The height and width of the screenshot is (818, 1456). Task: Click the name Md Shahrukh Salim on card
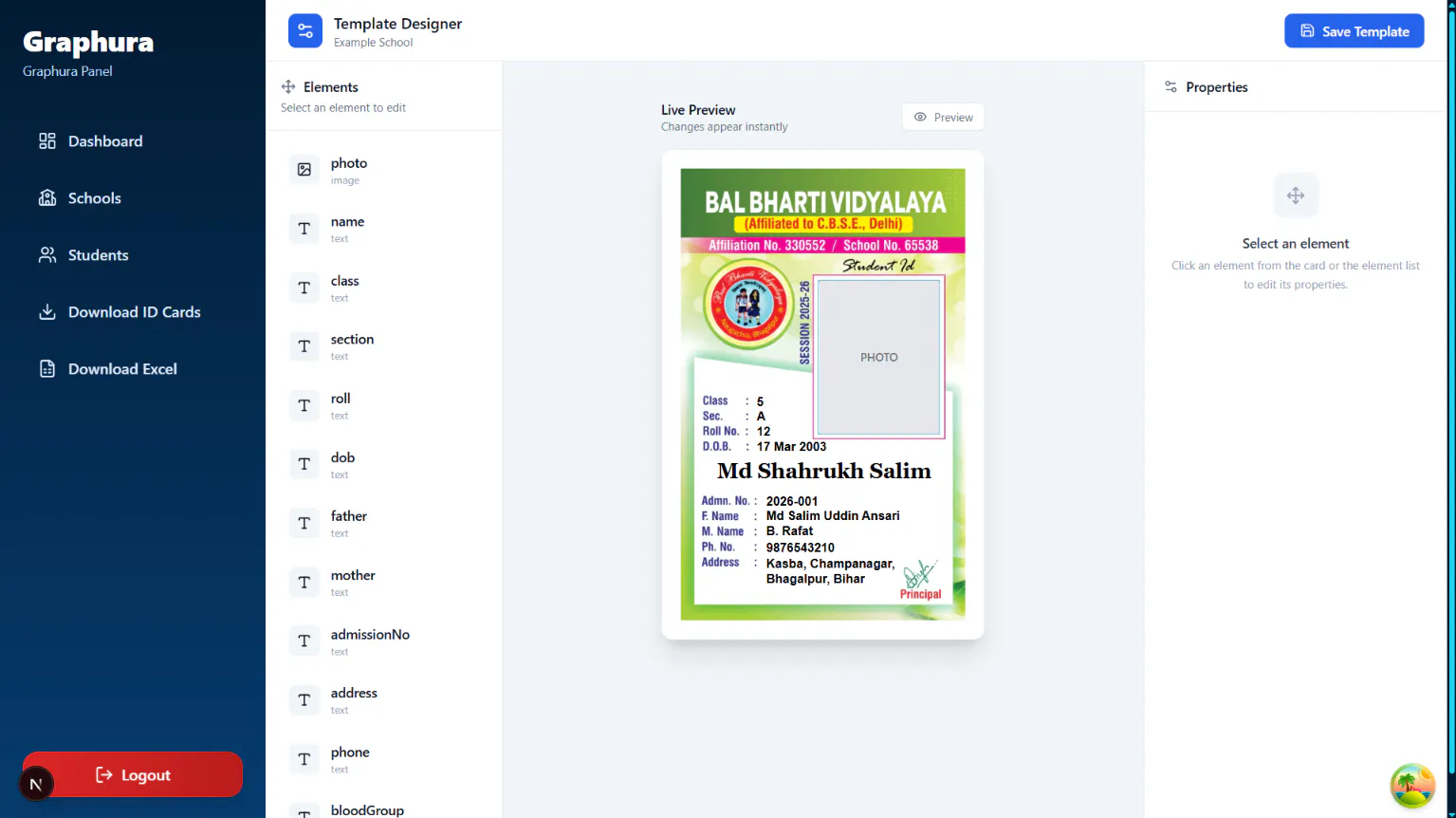click(824, 471)
